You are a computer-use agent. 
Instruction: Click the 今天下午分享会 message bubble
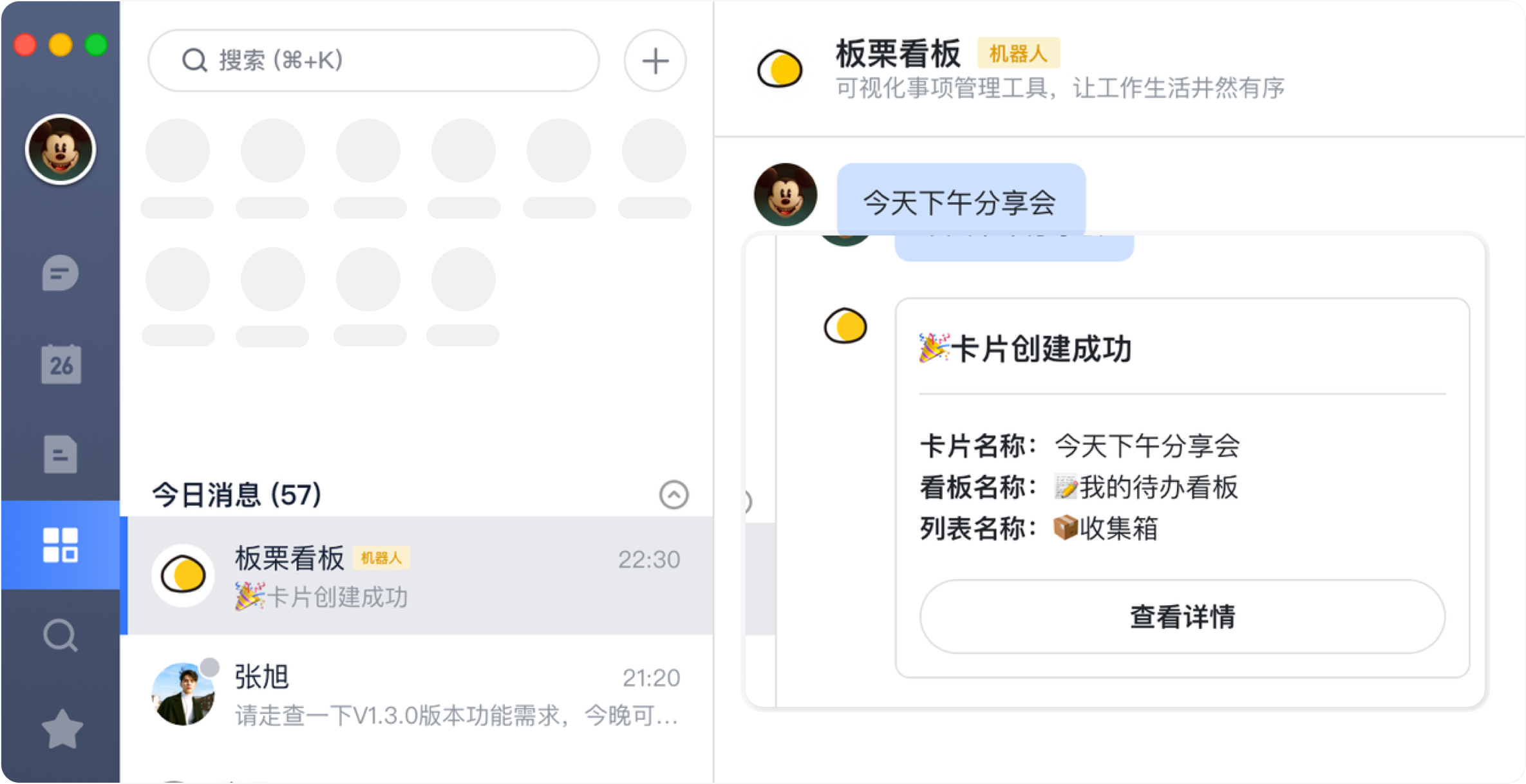[960, 201]
